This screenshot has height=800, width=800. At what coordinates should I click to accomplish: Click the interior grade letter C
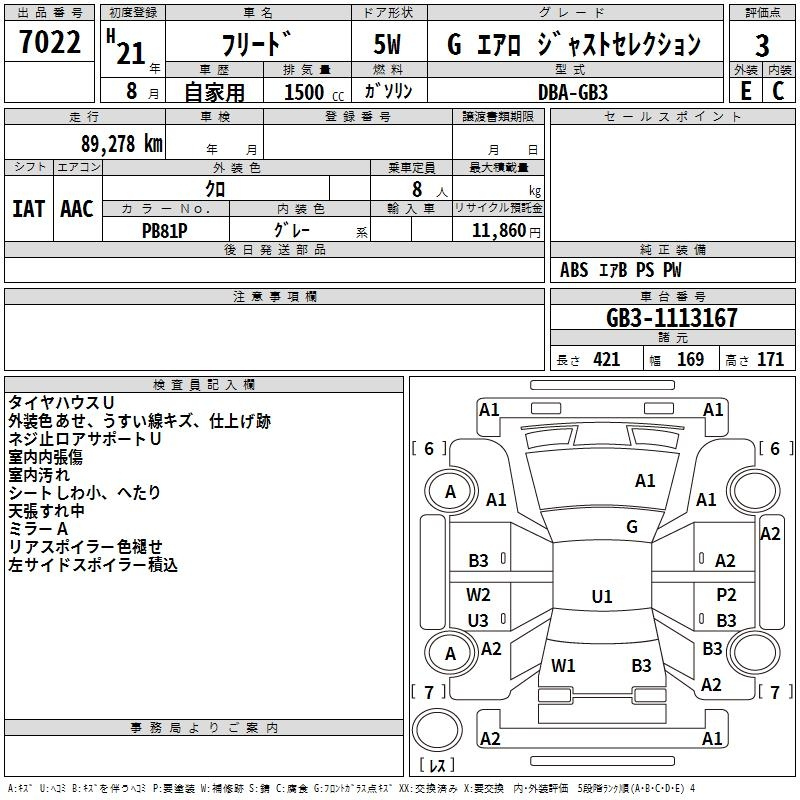pyautogui.click(x=778, y=91)
